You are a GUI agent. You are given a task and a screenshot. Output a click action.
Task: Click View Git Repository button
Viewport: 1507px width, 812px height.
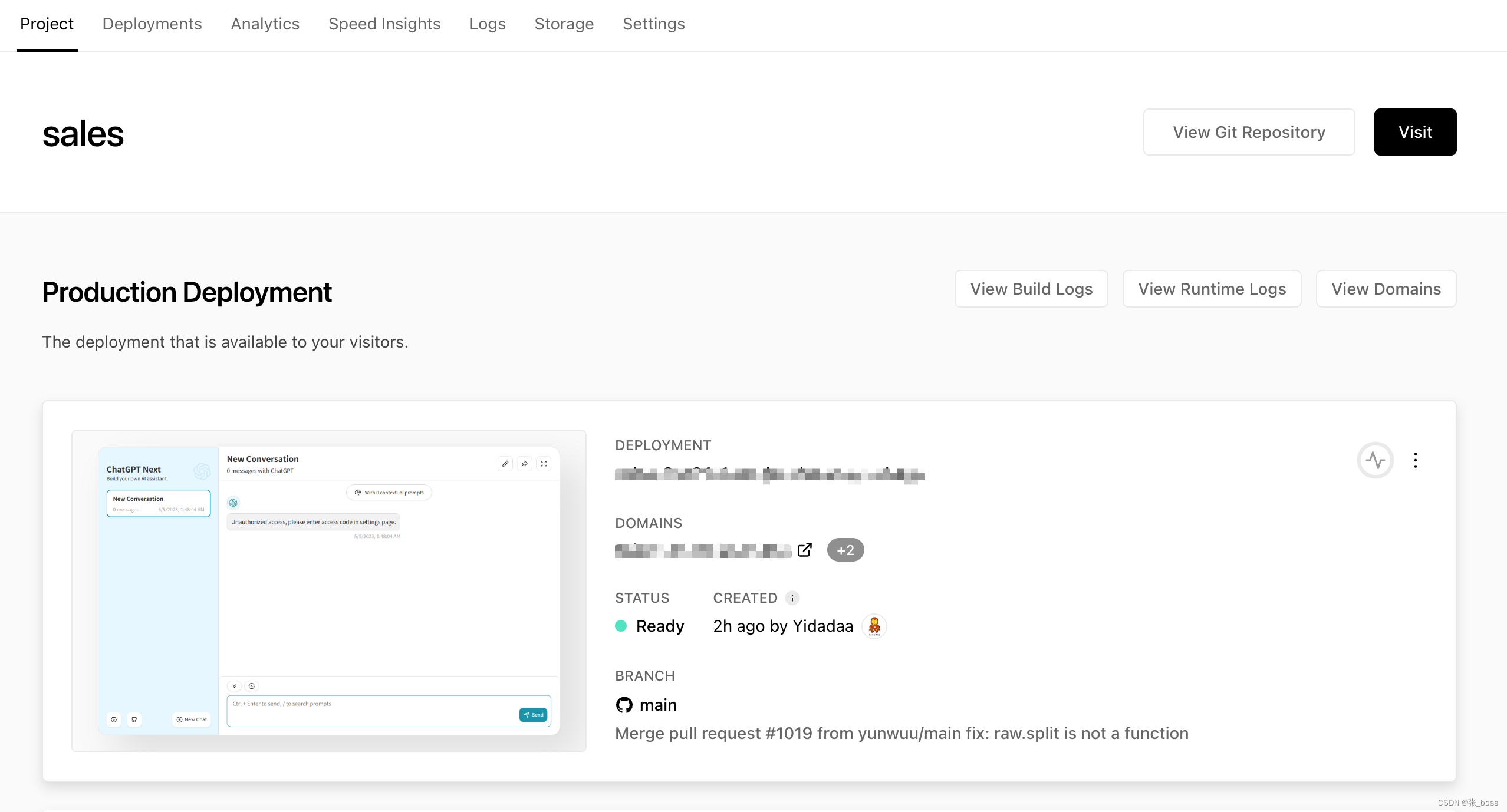coord(1249,132)
